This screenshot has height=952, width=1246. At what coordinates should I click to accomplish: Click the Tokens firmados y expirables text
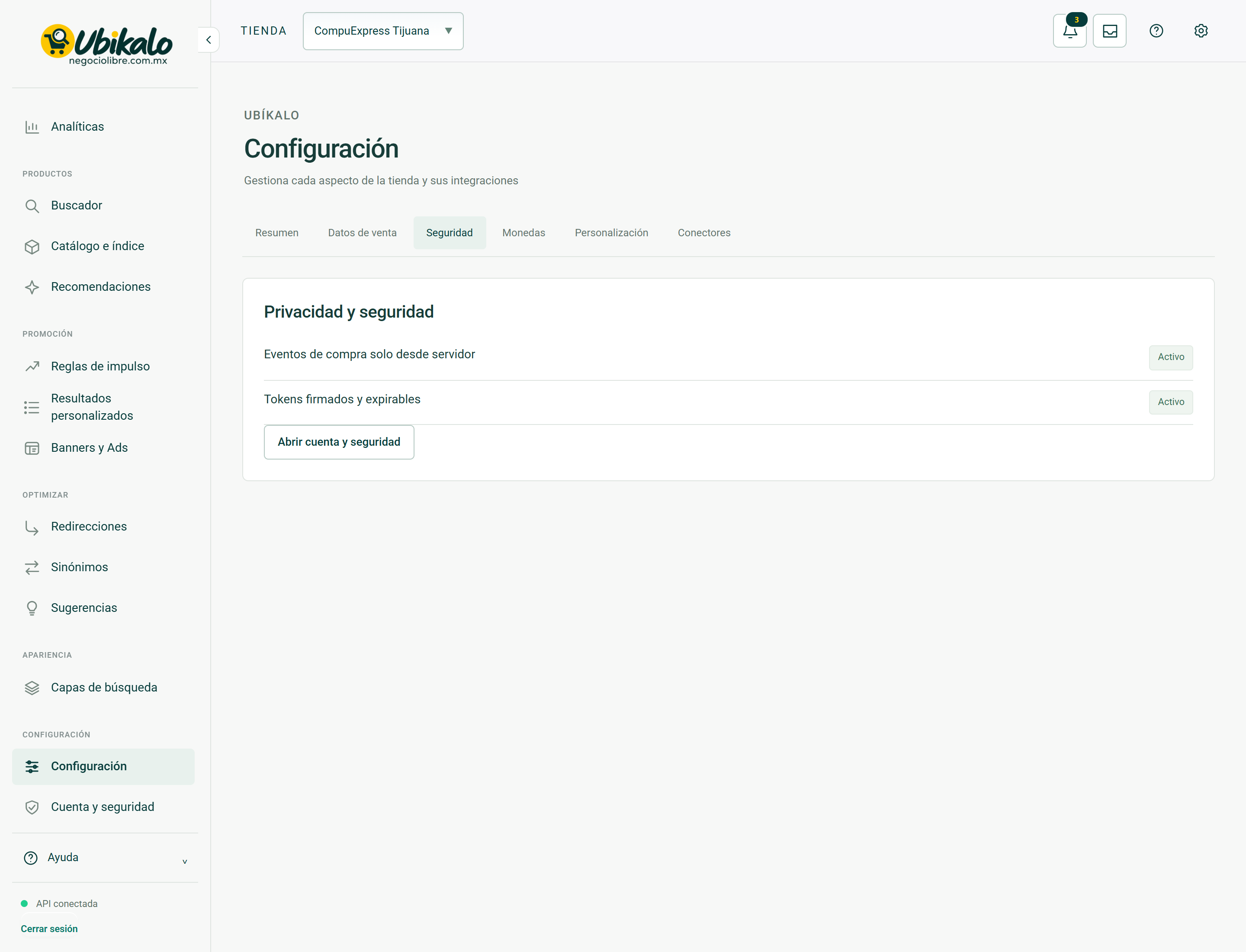pos(342,399)
